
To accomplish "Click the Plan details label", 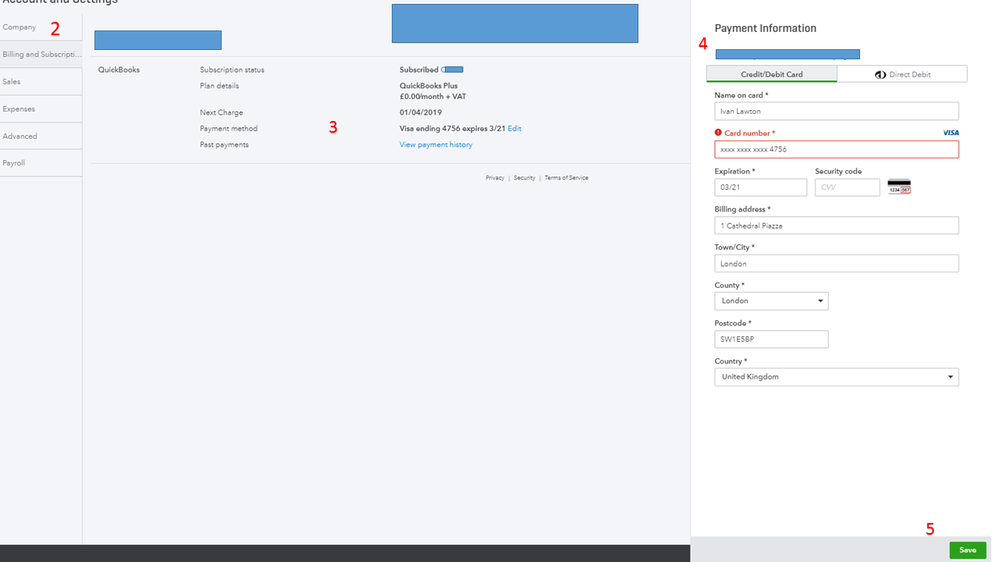I will click(219, 85).
